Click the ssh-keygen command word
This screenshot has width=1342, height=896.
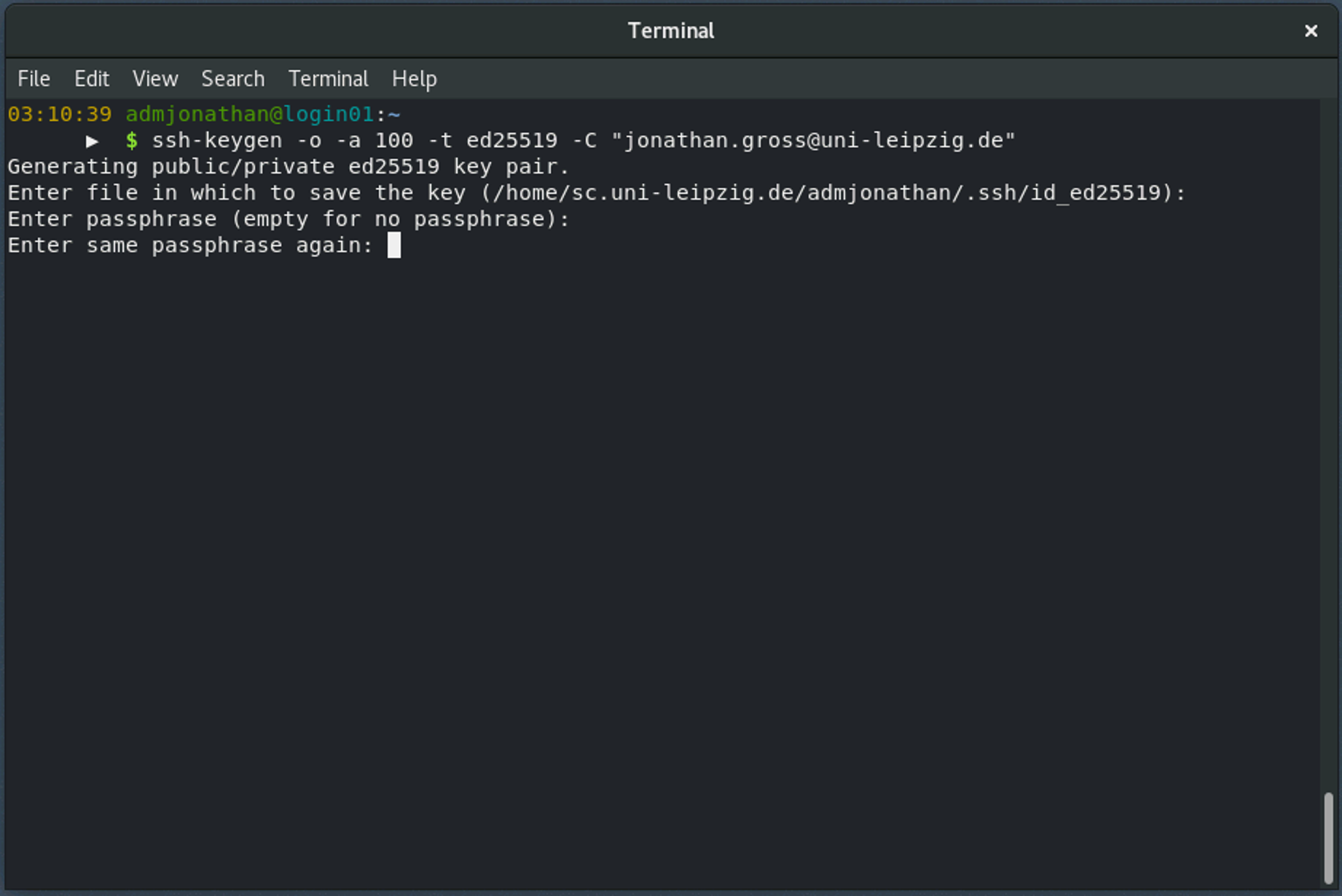pyautogui.click(x=217, y=141)
